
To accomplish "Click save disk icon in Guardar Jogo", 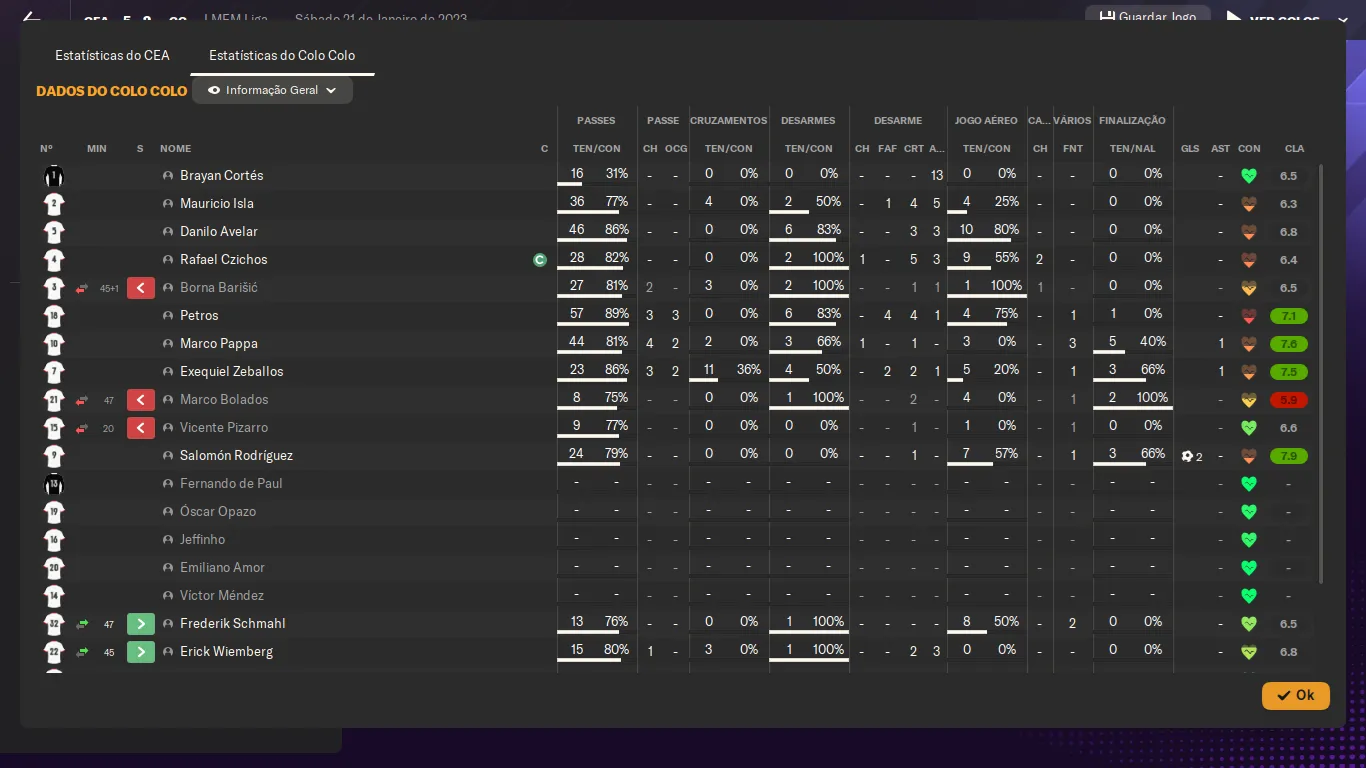I will click(1107, 17).
